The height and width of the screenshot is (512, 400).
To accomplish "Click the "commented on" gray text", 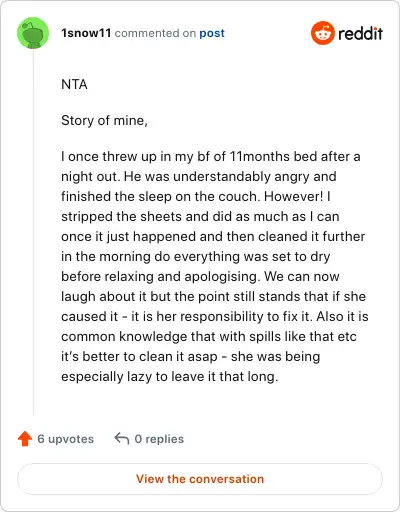I will 155,33.
